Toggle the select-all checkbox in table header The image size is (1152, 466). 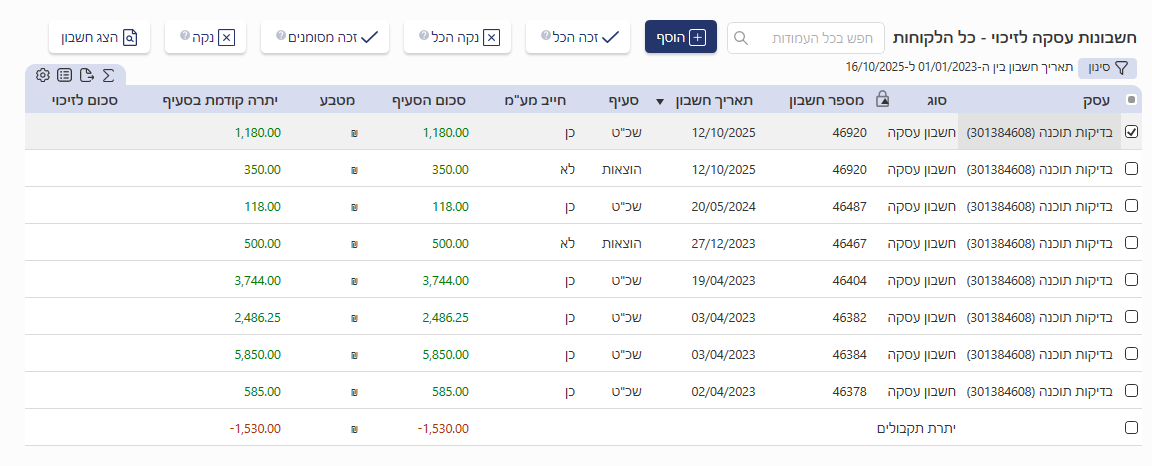(x=1131, y=100)
